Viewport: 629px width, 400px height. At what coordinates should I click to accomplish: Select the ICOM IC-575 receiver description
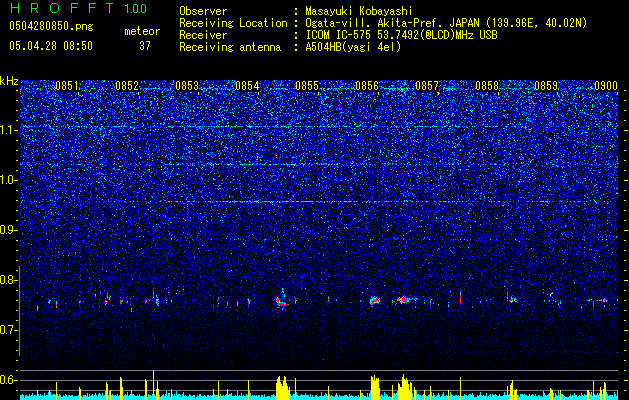tap(401, 35)
